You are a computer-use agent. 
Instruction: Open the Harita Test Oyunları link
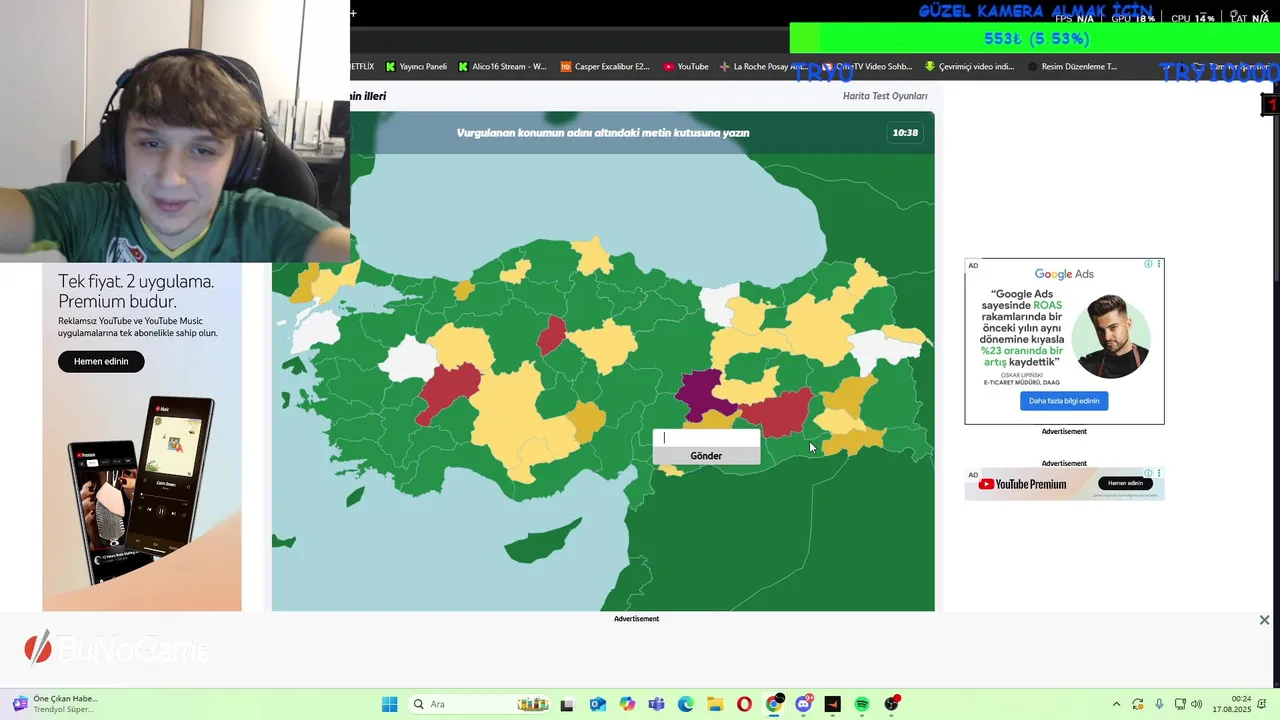point(885,96)
